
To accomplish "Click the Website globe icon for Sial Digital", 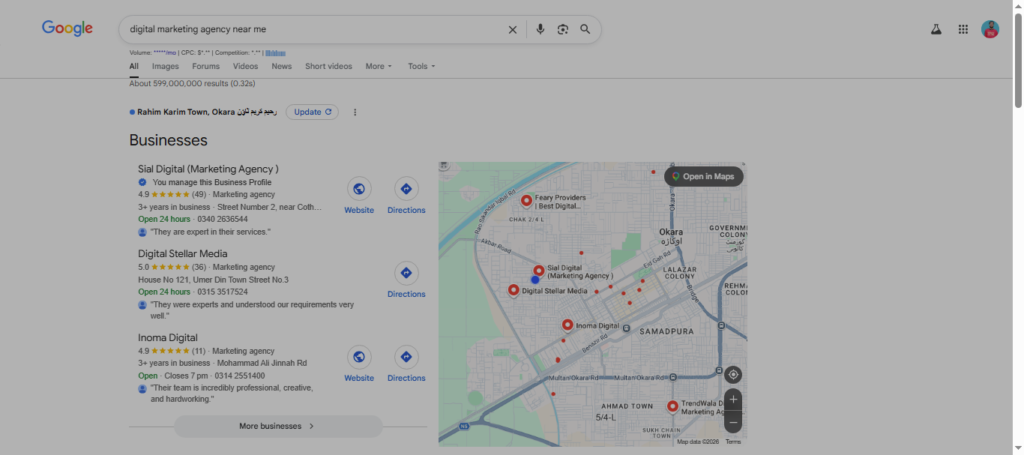I will (x=359, y=189).
